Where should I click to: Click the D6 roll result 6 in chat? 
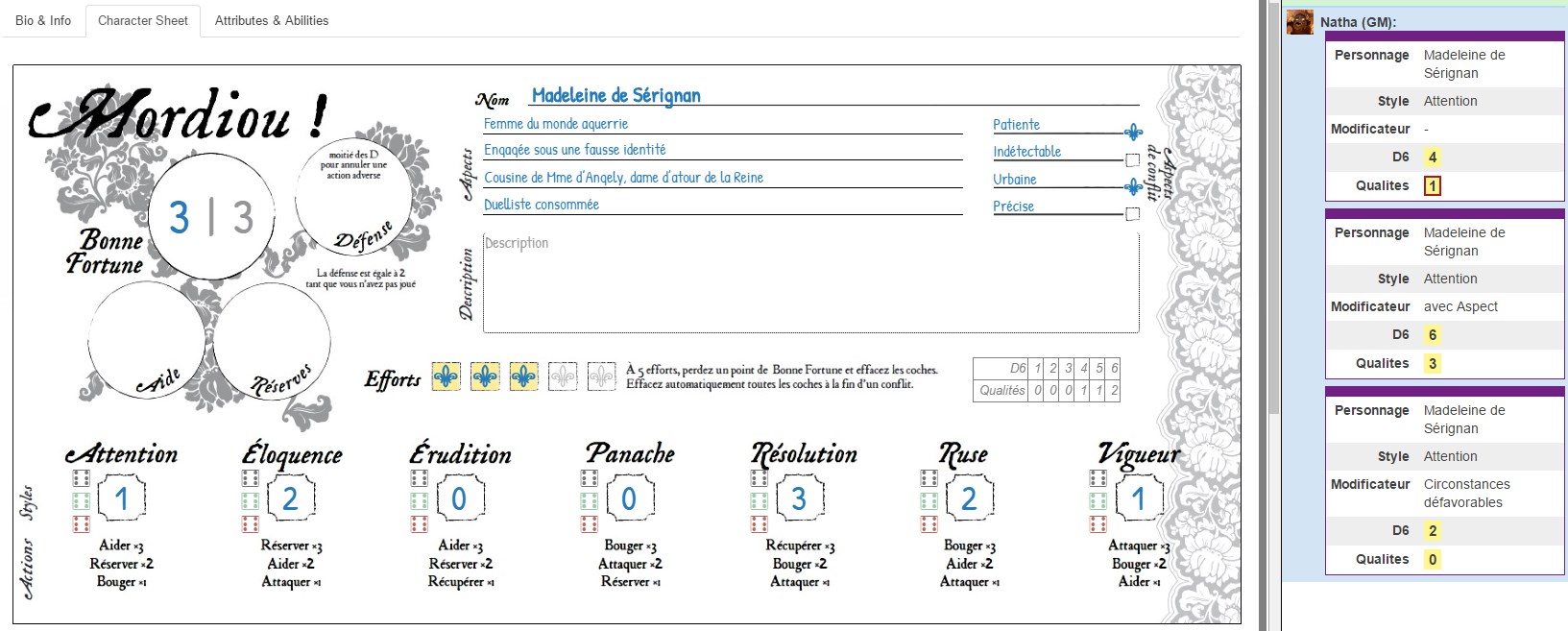pyautogui.click(x=1433, y=335)
